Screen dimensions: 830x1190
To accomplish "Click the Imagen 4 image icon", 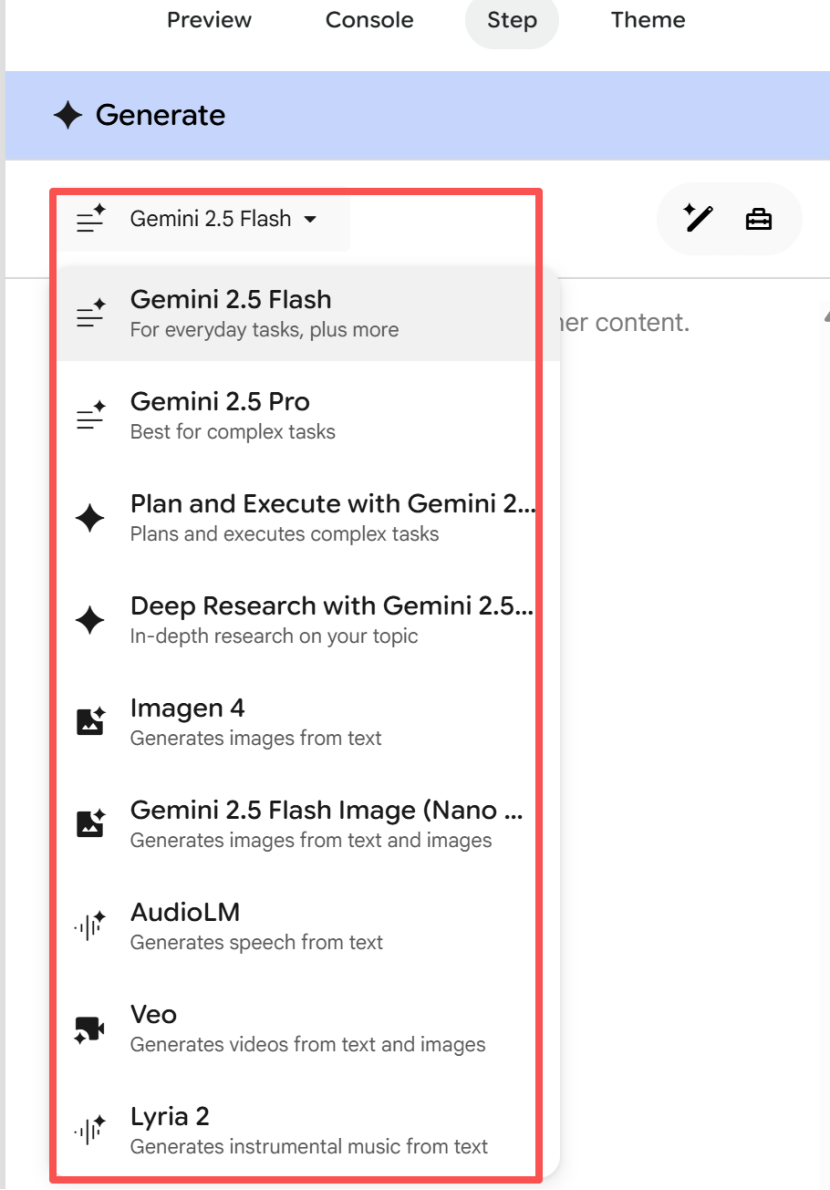I will (90, 721).
